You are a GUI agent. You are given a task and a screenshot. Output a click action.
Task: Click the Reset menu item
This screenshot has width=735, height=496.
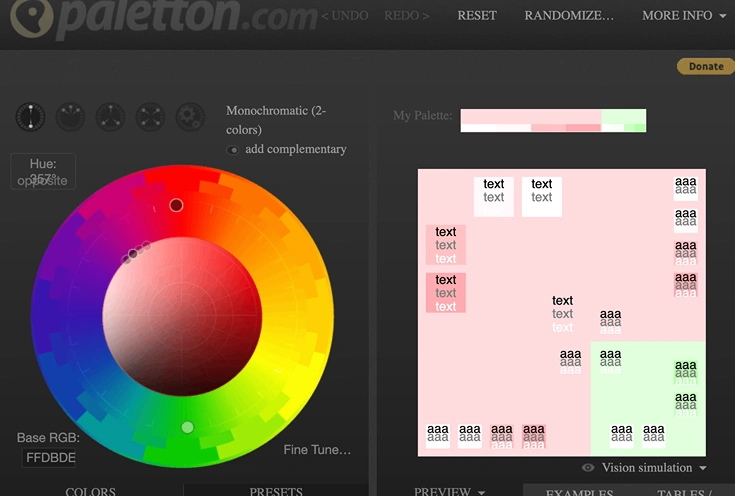point(477,15)
